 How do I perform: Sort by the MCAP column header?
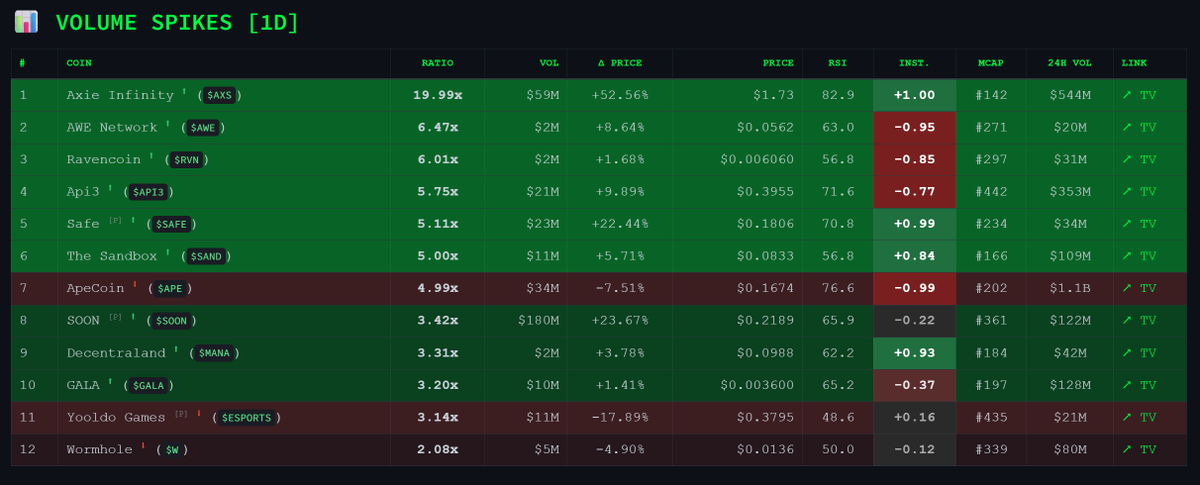tap(991, 63)
